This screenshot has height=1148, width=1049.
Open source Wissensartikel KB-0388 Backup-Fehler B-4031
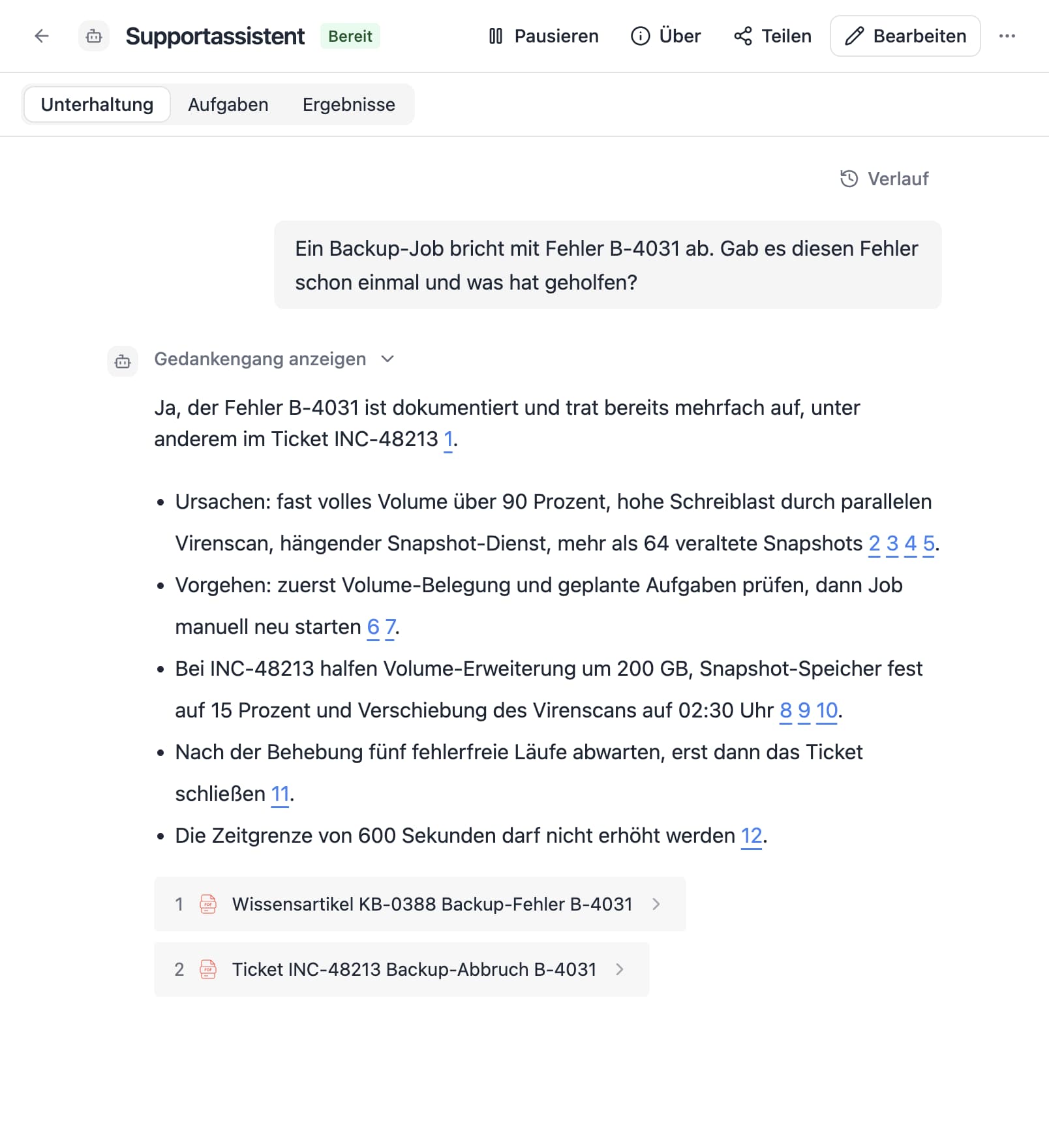(419, 904)
